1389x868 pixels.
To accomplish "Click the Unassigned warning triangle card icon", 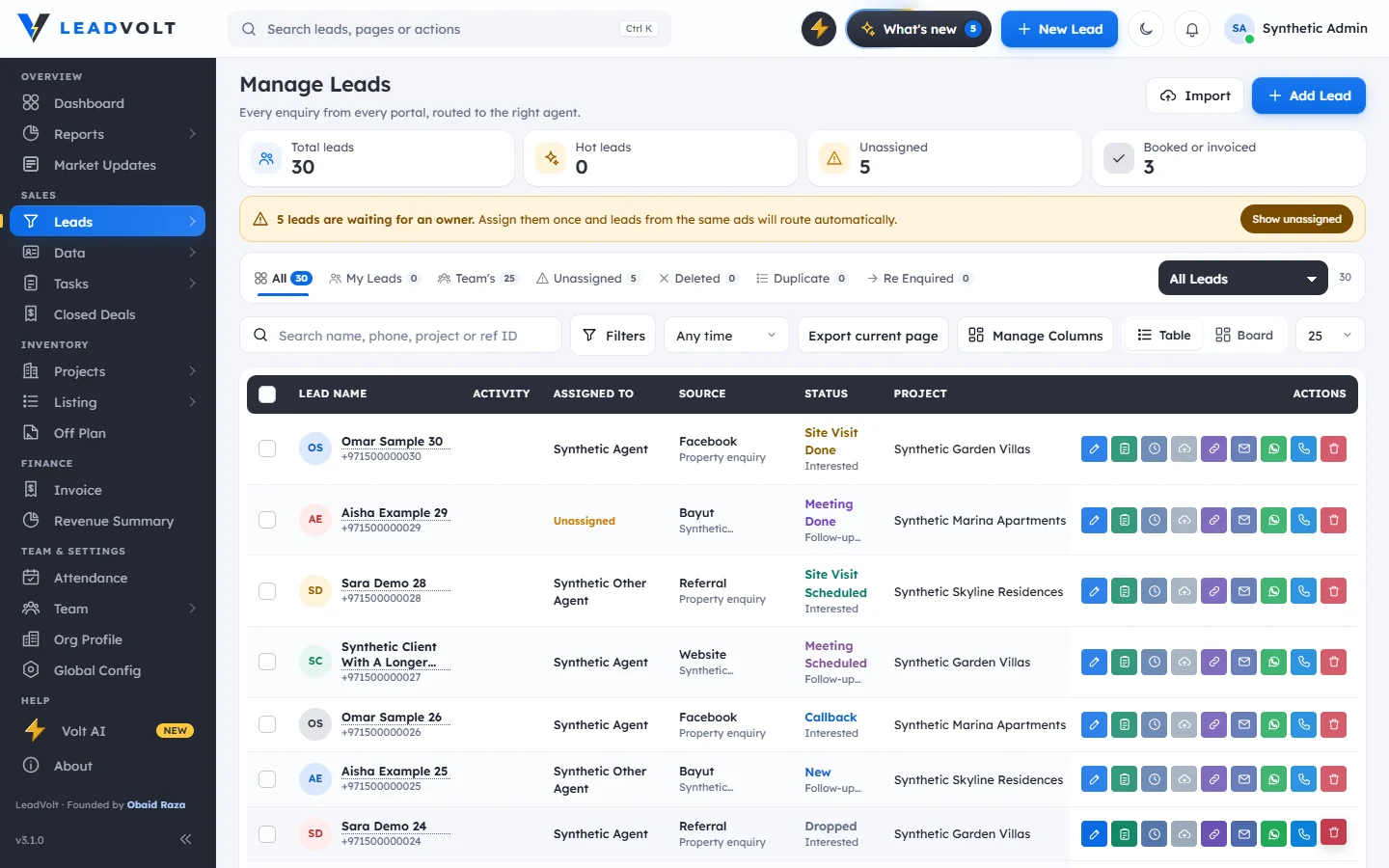I will click(834, 158).
